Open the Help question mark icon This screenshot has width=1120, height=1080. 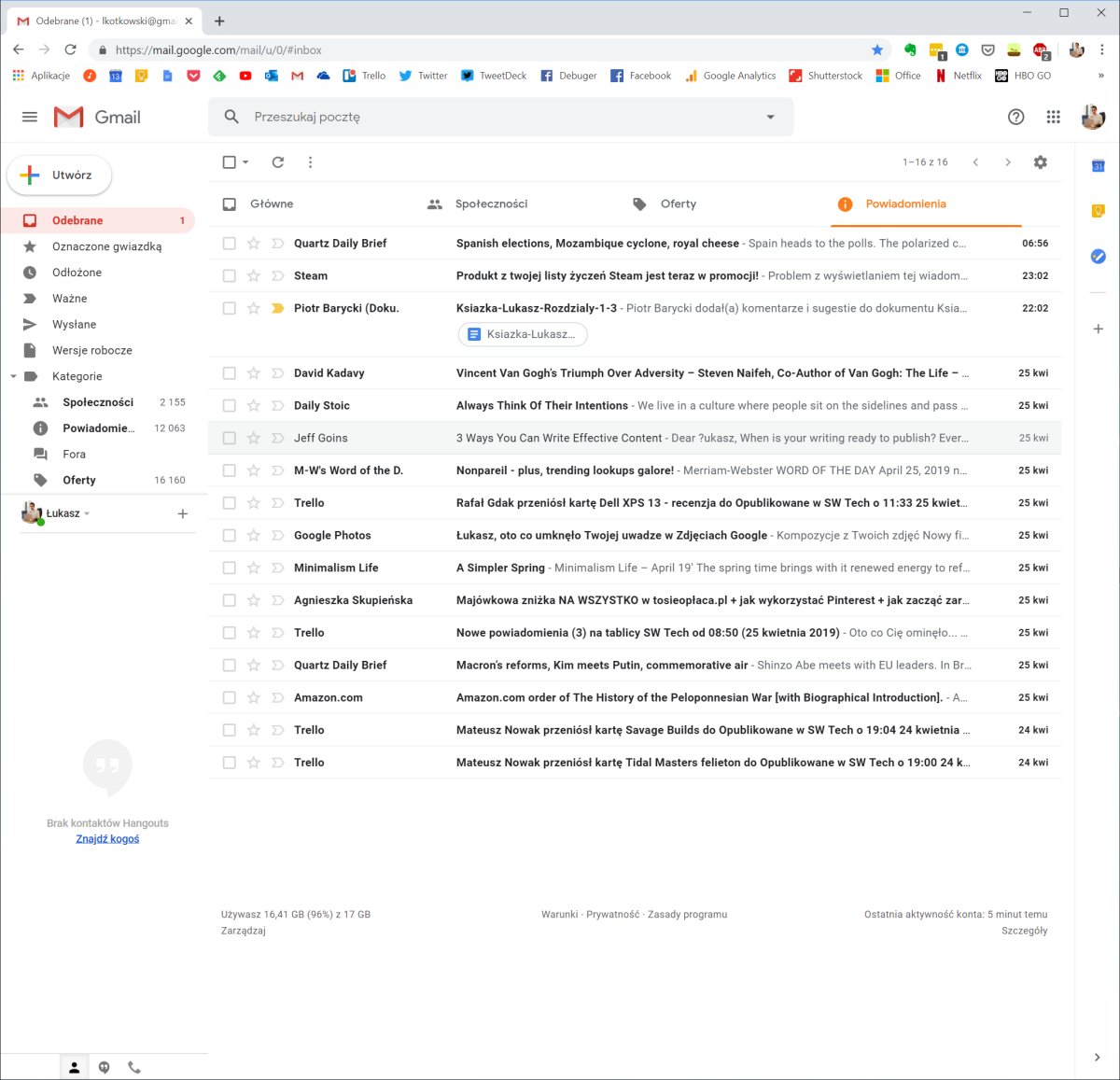pos(1016,117)
